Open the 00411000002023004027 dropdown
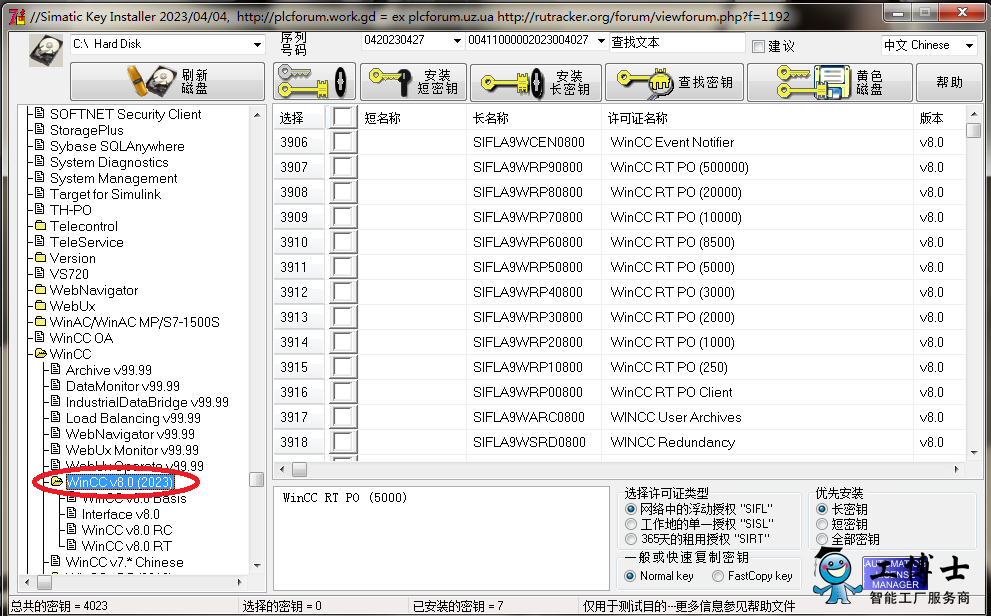The height and width of the screenshot is (616, 991). point(601,41)
